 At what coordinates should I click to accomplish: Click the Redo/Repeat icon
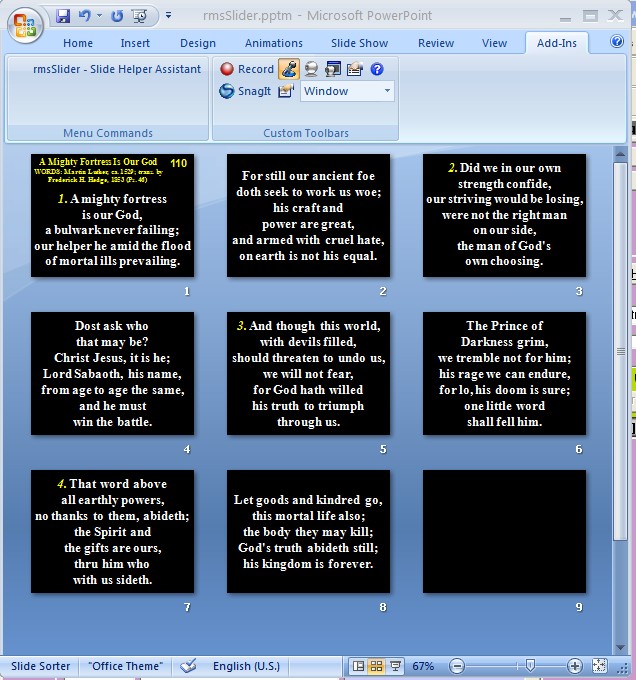117,16
